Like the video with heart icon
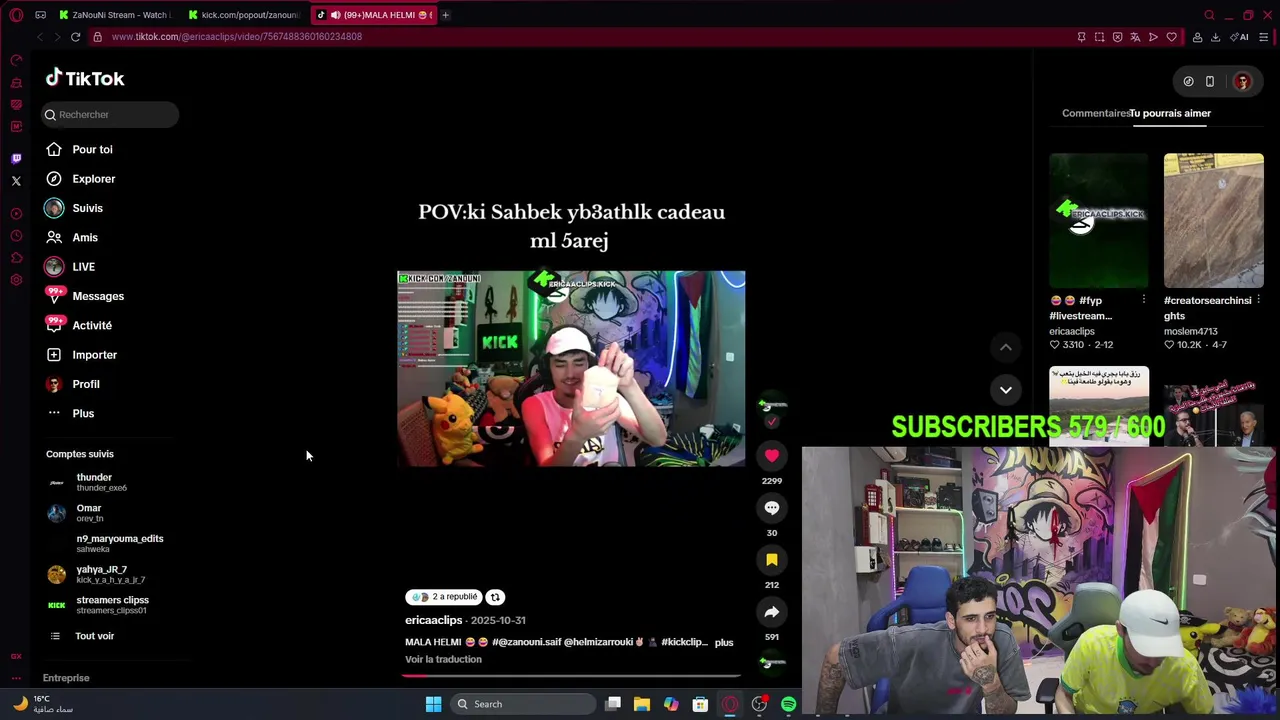The height and width of the screenshot is (720, 1280). 771,456
